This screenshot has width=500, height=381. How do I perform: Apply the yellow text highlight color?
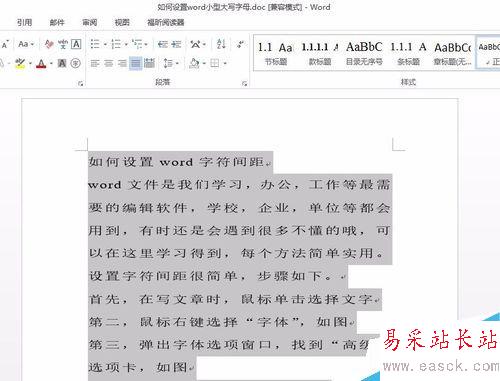20,63
